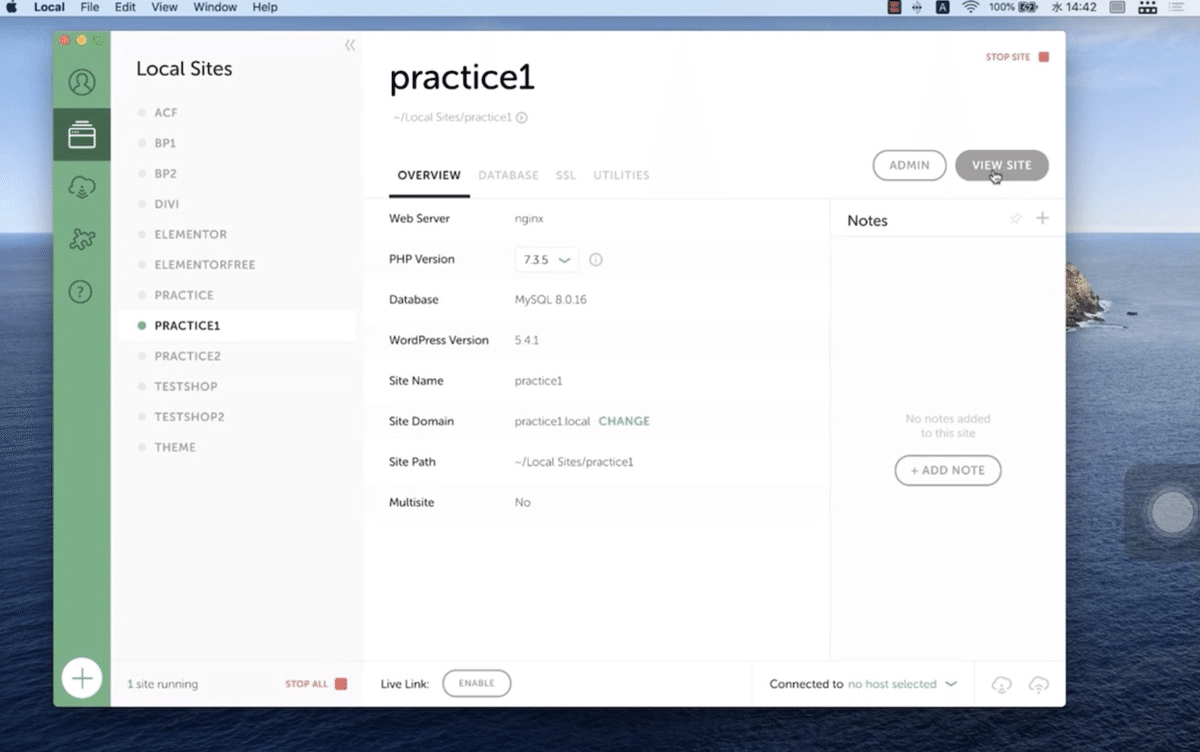1200x752 pixels.
Task: Switch to the SSL tab
Action: click(x=566, y=176)
